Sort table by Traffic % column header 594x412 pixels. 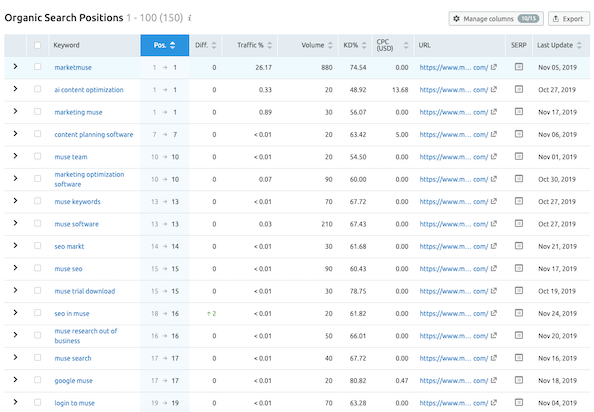250,45
